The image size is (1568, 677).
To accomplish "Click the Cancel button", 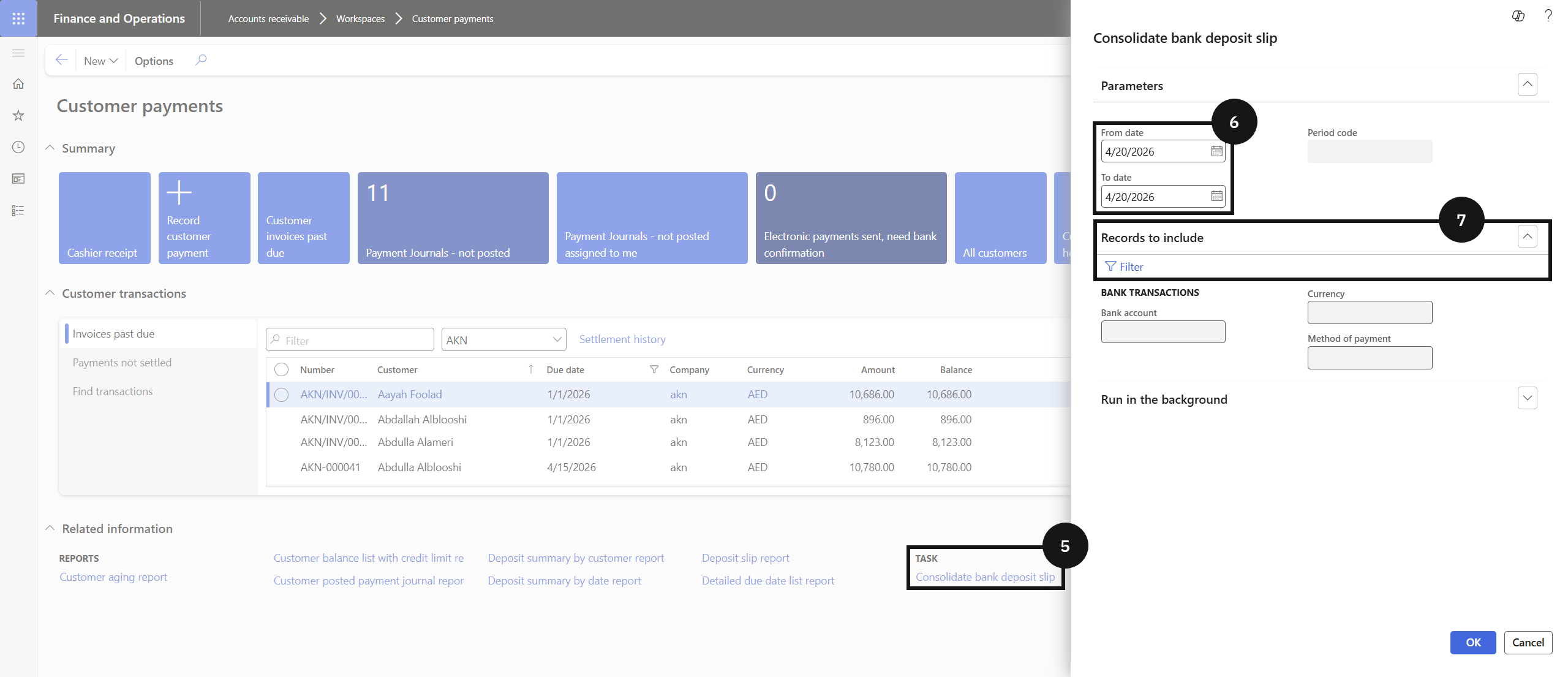I will click(1528, 642).
